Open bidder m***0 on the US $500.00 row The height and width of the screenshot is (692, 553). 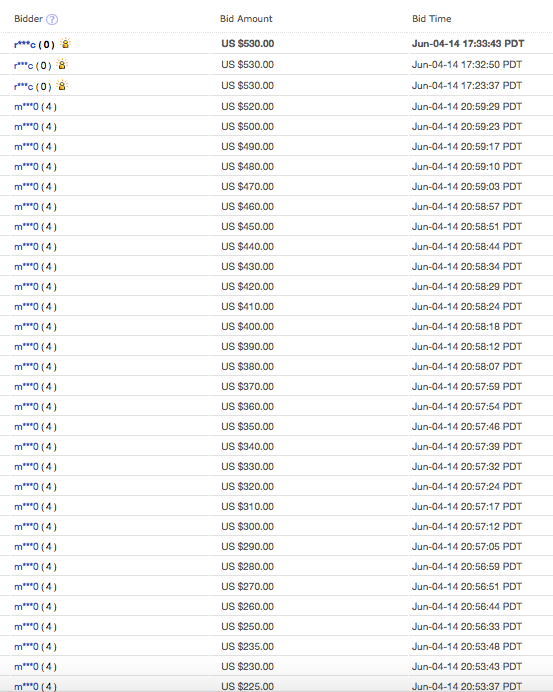(x=26, y=127)
